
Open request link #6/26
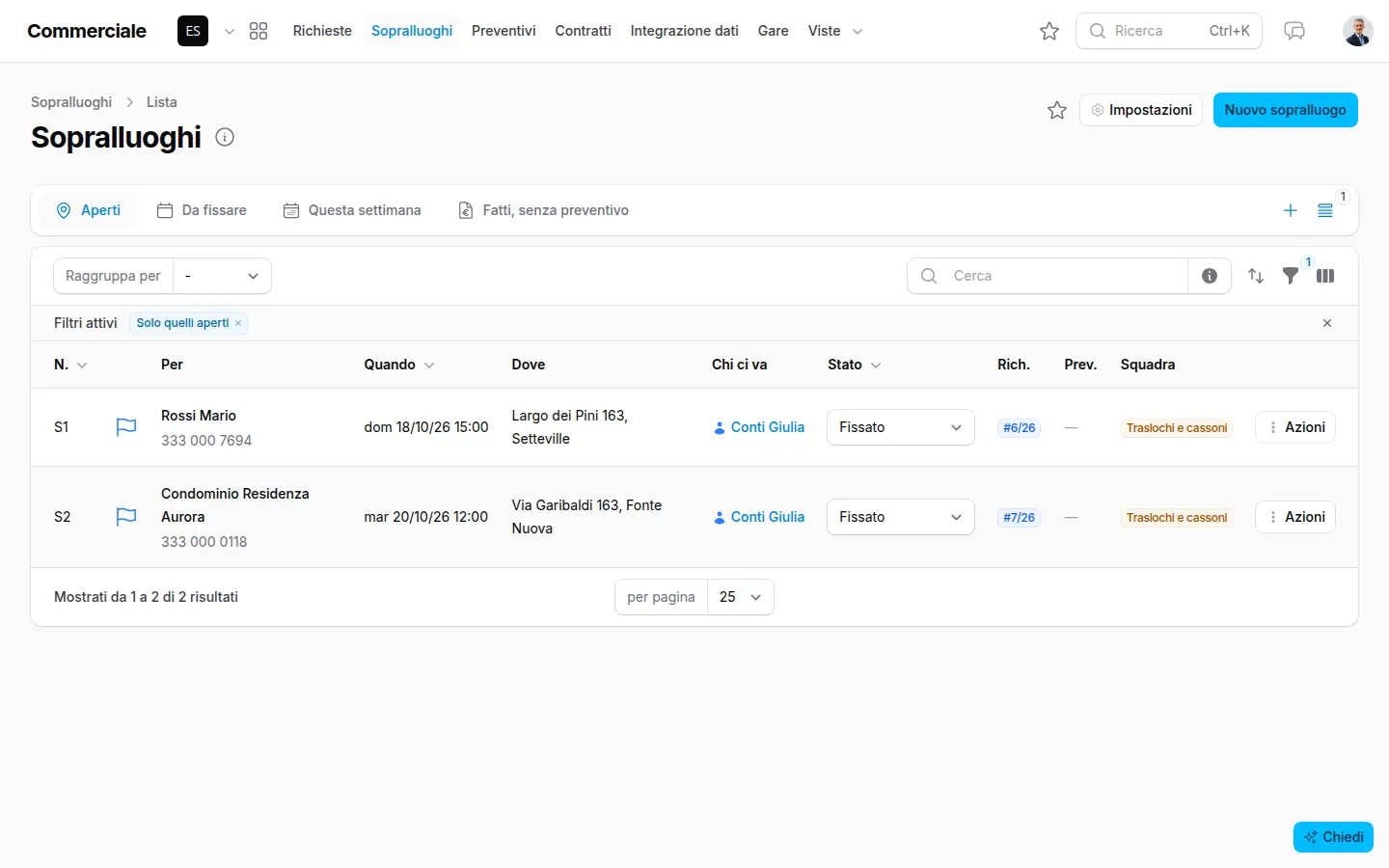[1019, 428]
